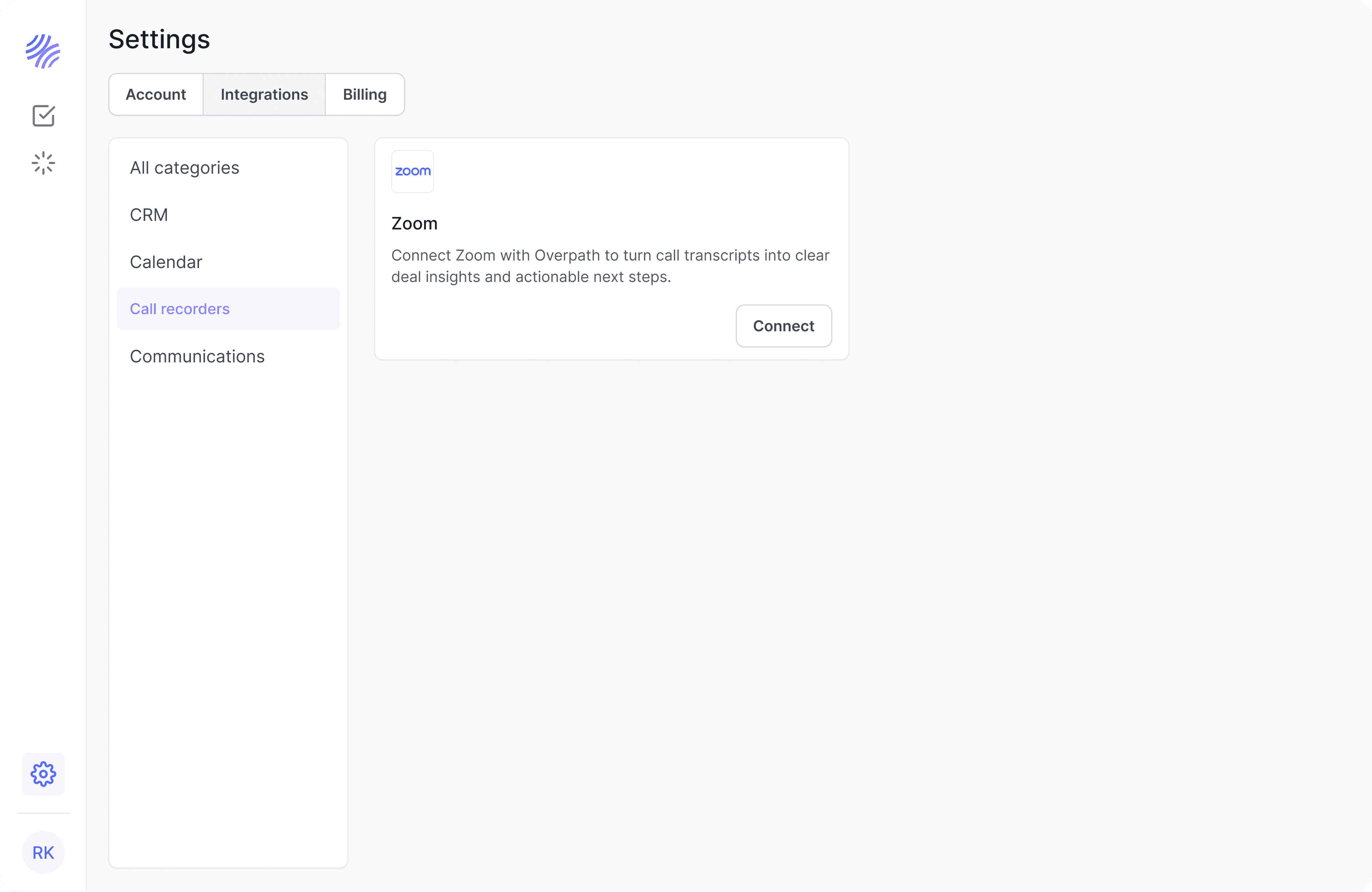The height and width of the screenshot is (892, 1372).
Task: Show All categories of integrations
Action: pos(184,167)
